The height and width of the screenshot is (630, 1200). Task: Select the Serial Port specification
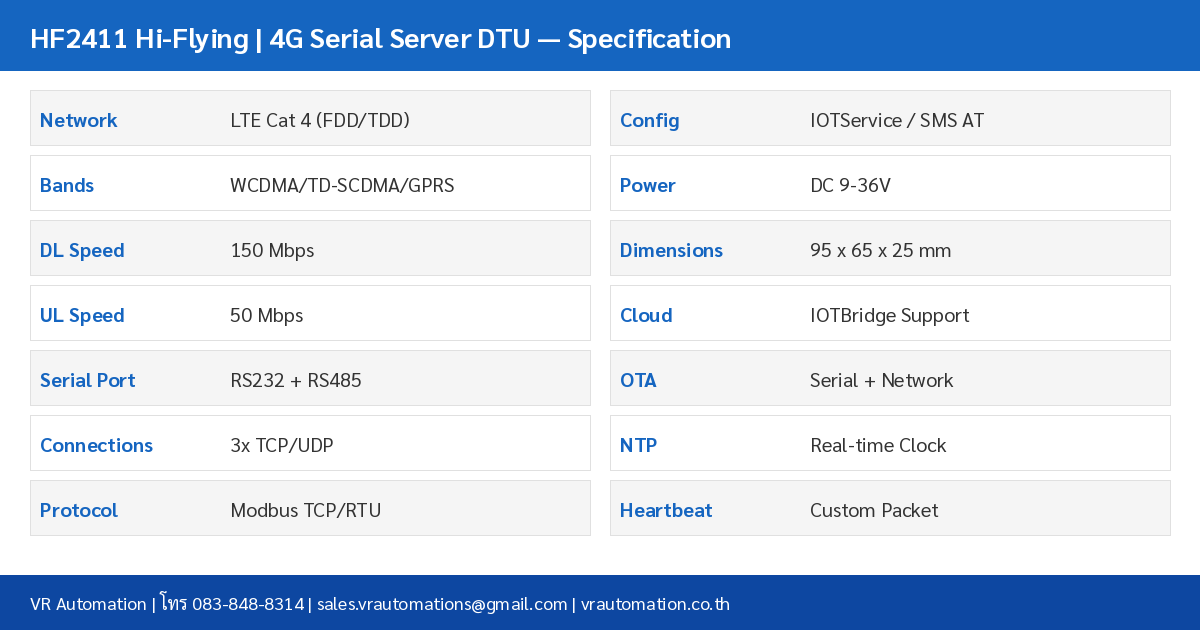[87, 380]
